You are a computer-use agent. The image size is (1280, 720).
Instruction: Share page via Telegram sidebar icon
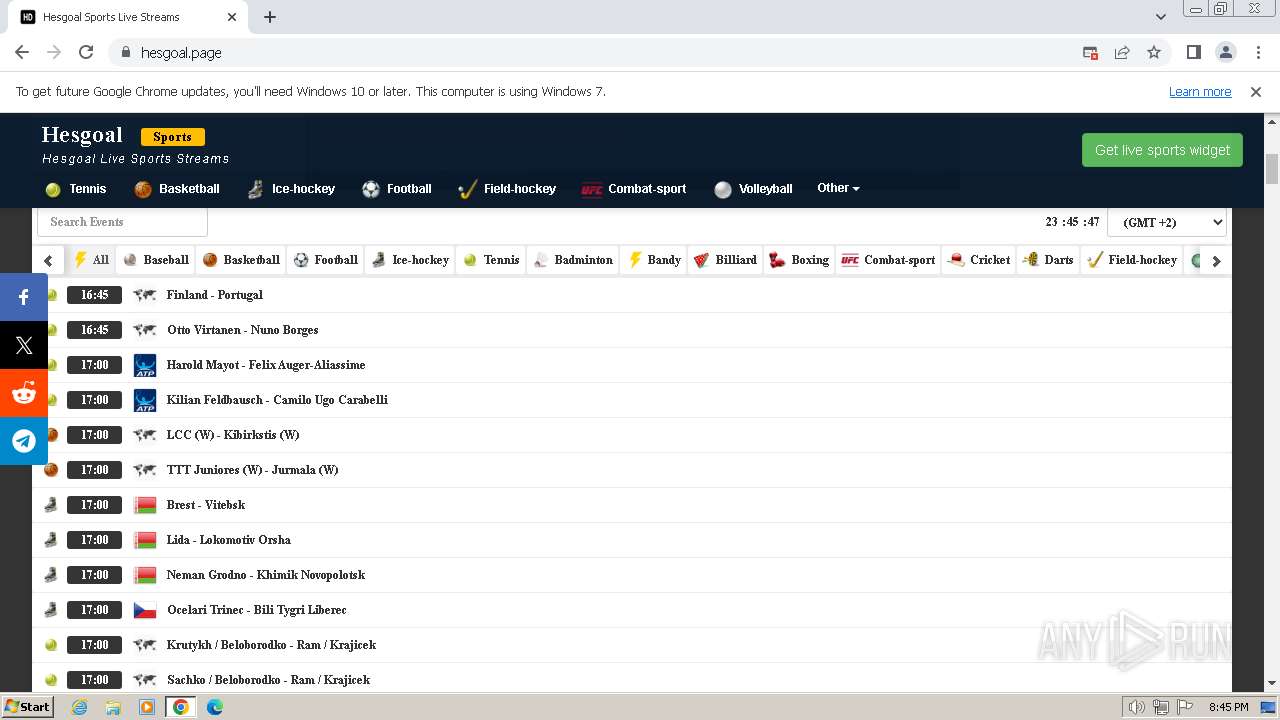(24, 441)
